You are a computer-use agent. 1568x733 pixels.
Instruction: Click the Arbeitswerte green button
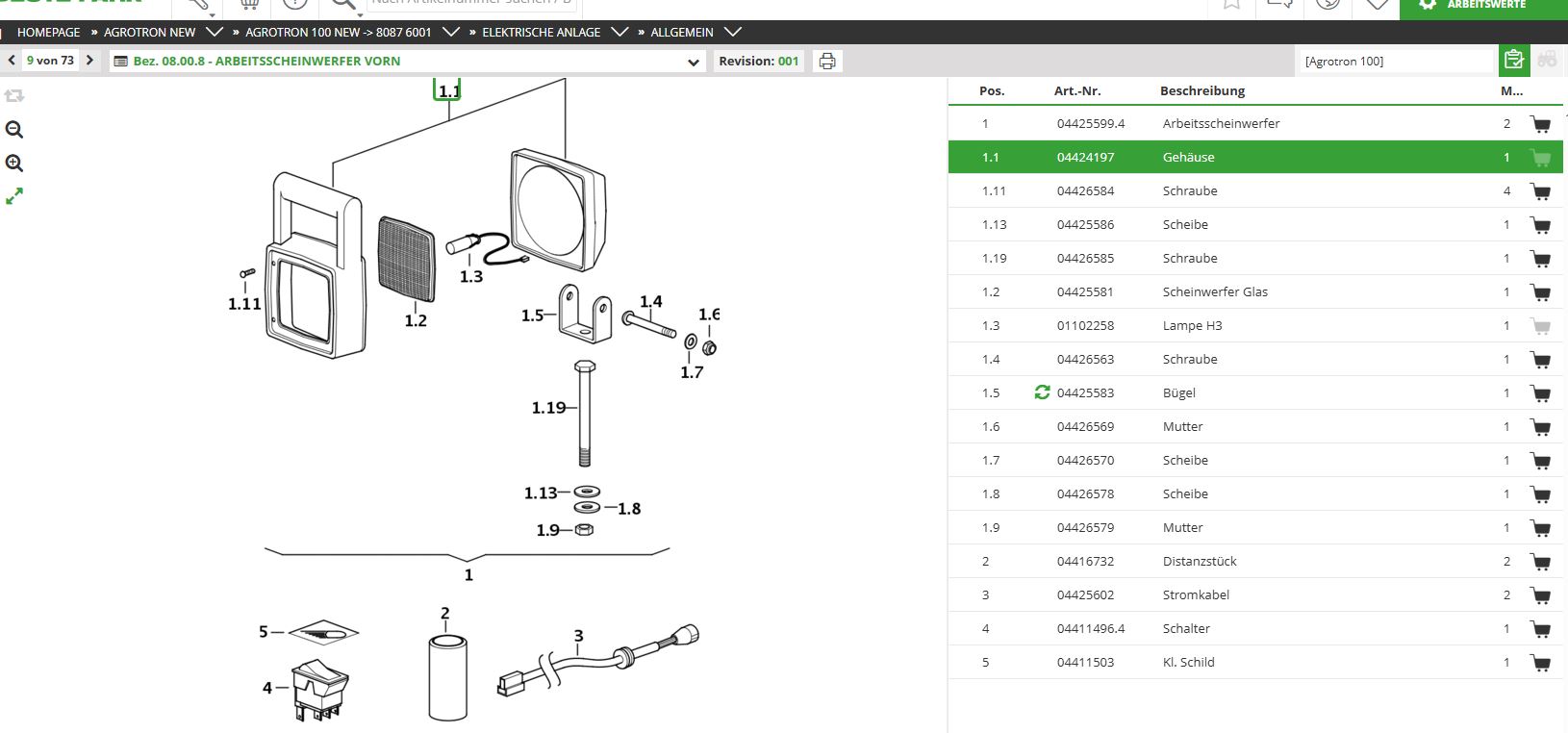point(1483,6)
